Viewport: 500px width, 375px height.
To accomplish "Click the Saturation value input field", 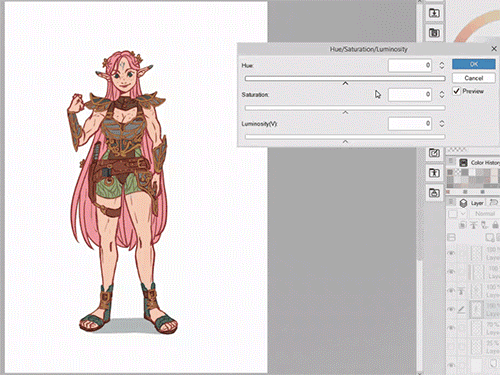I will click(x=410, y=95).
